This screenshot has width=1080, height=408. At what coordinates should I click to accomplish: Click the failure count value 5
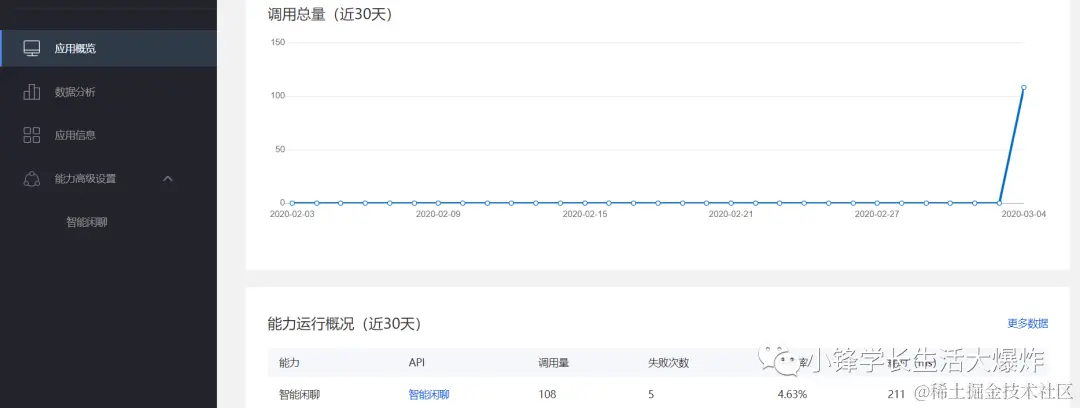[651, 395]
